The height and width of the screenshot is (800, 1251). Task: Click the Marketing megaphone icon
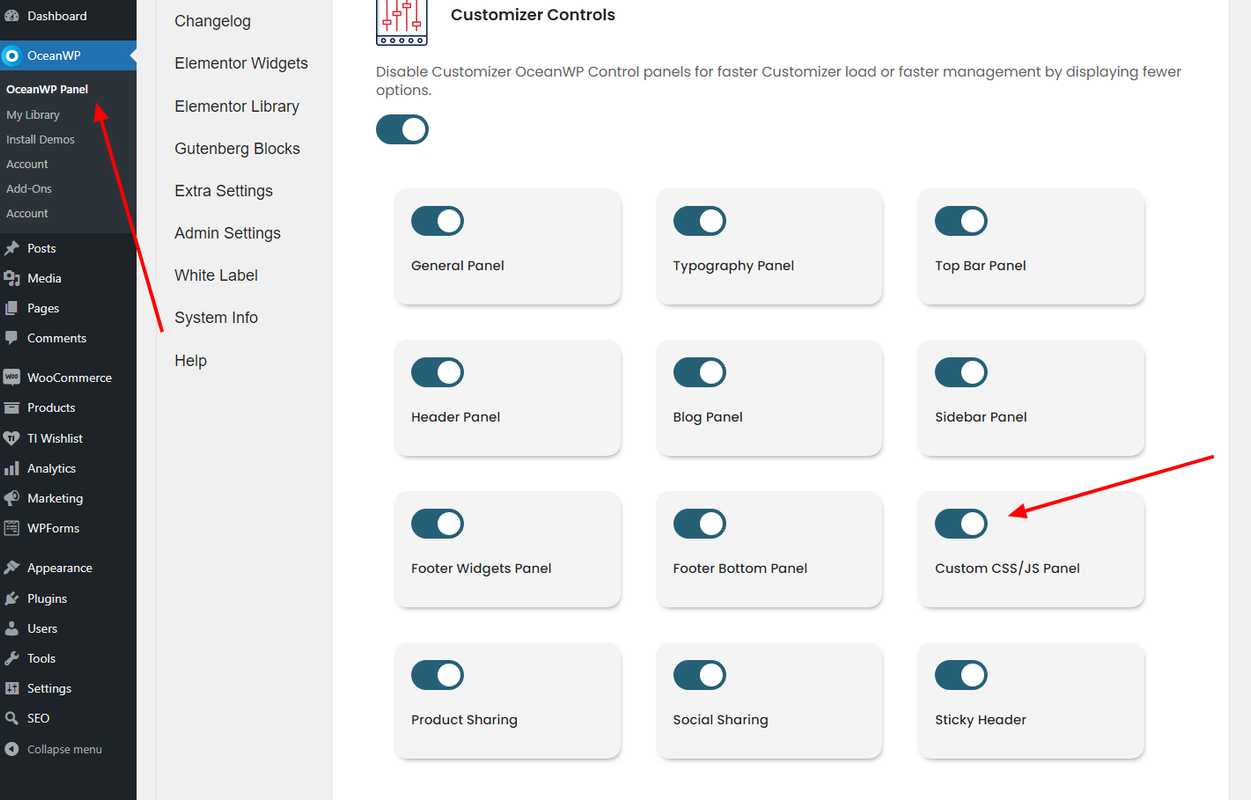coord(12,498)
